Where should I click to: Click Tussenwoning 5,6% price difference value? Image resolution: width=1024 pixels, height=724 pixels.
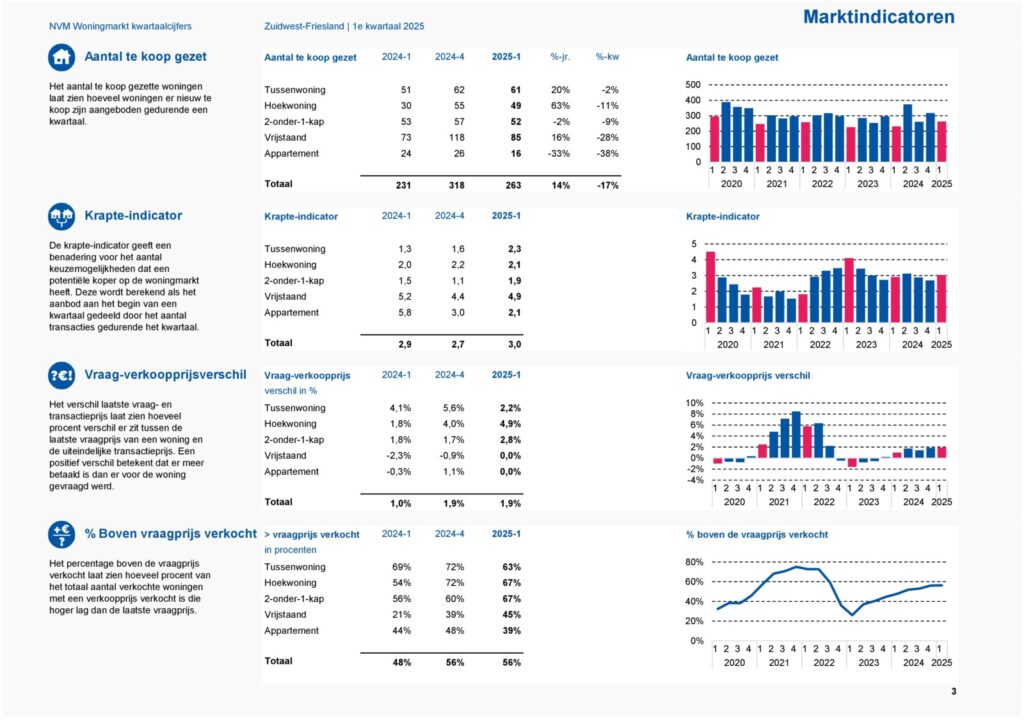[454, 408]
